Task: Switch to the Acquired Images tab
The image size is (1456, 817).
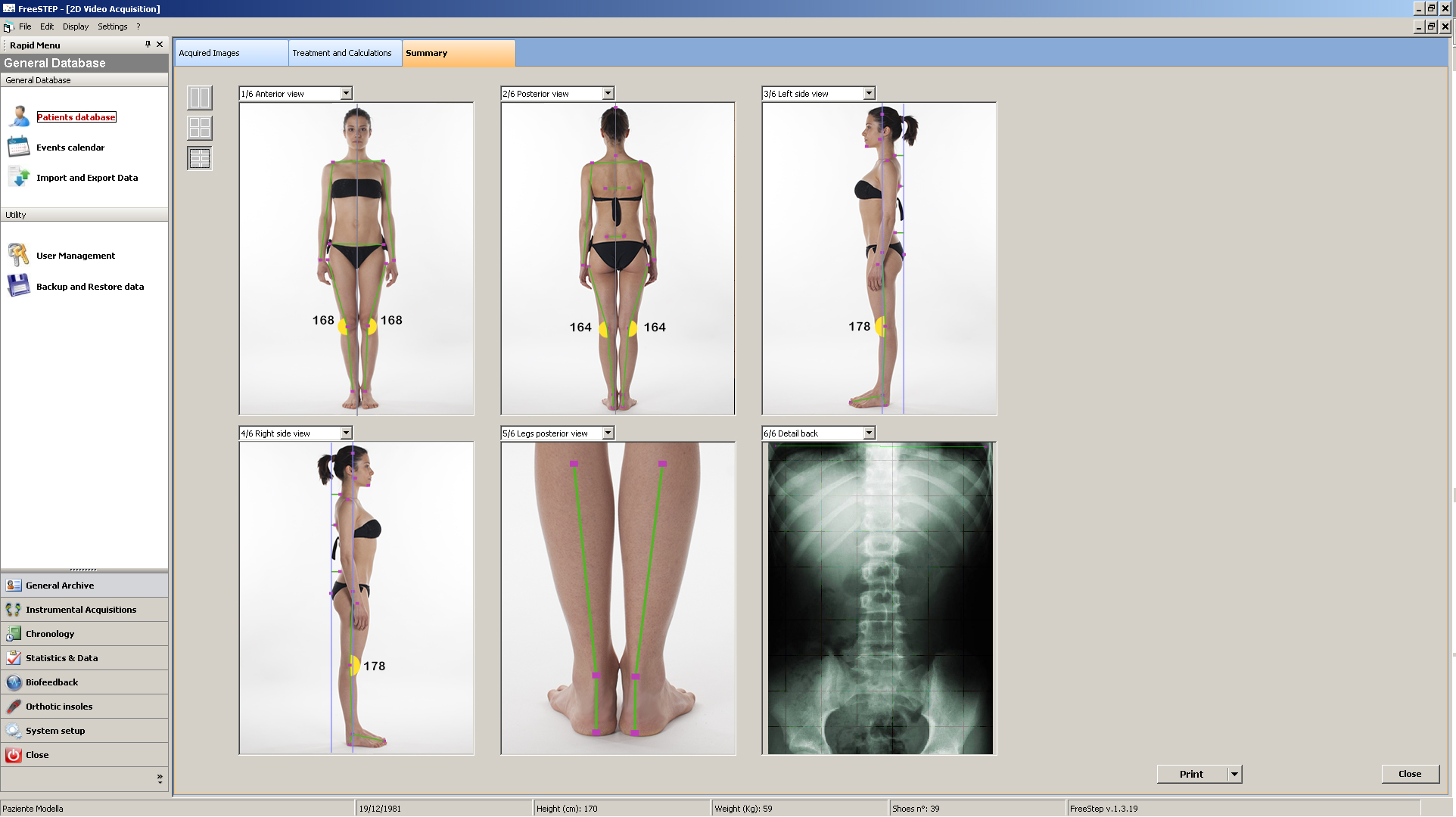Action: click(232, 53)
